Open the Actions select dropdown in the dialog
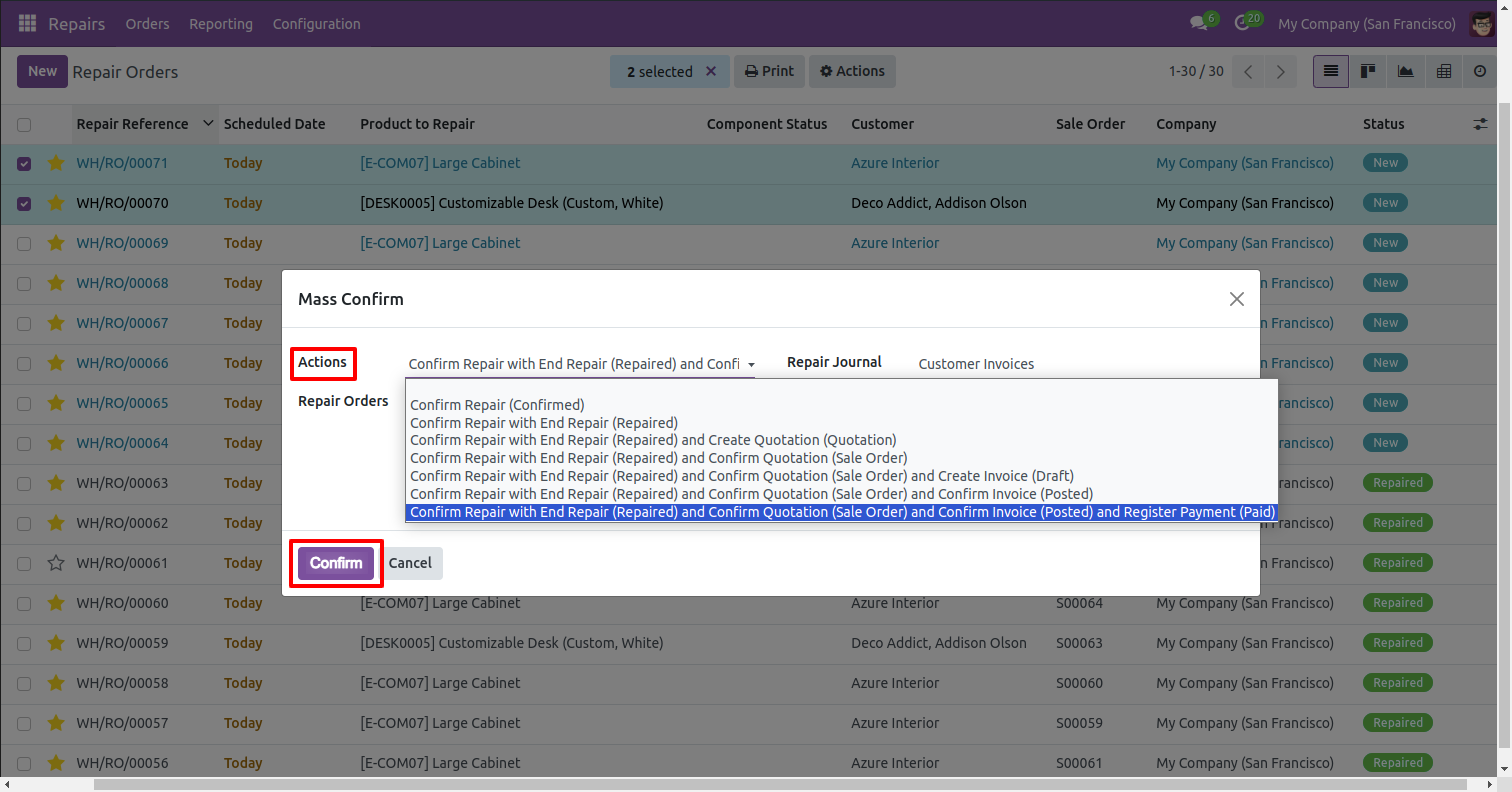The height and width of the screenshot is (792, 1512). 580,364
